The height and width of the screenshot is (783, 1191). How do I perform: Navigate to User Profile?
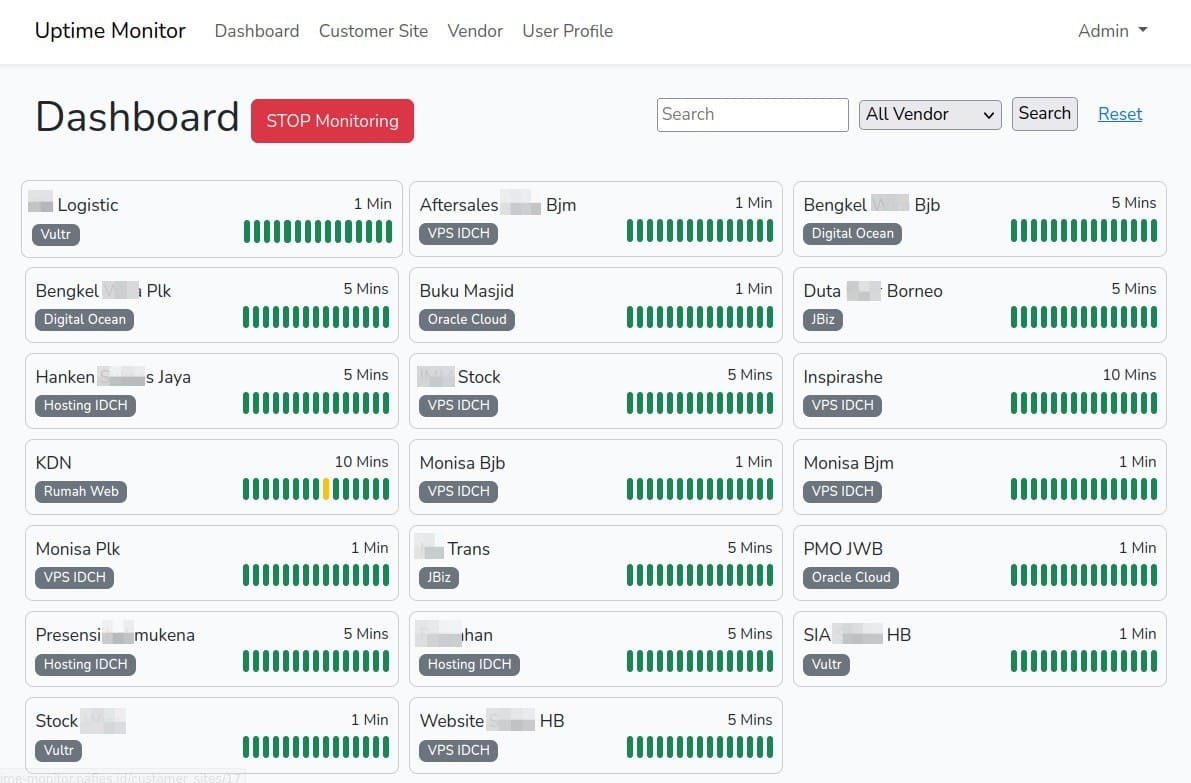567,31
